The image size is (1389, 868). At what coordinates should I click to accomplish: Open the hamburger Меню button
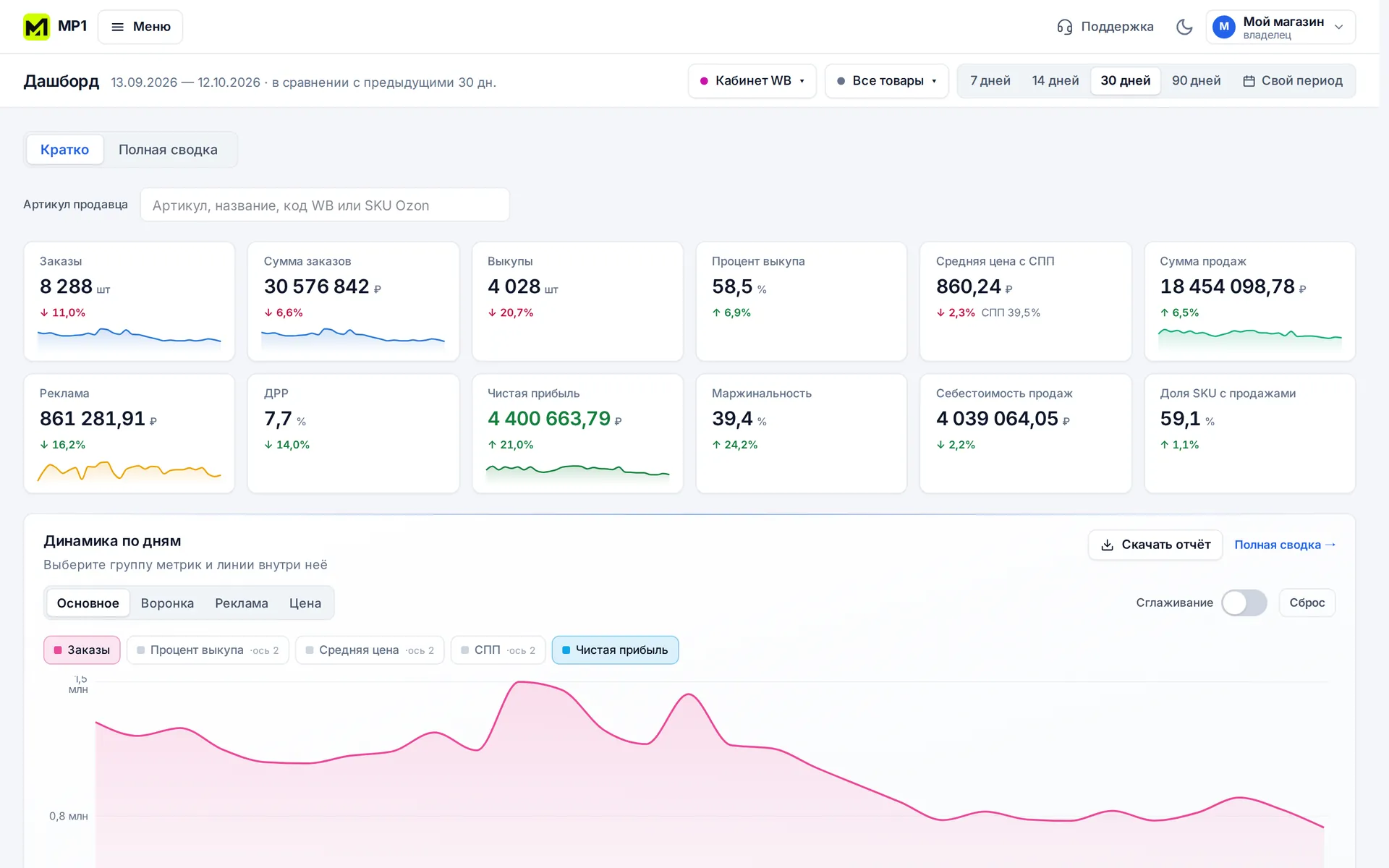140,27
